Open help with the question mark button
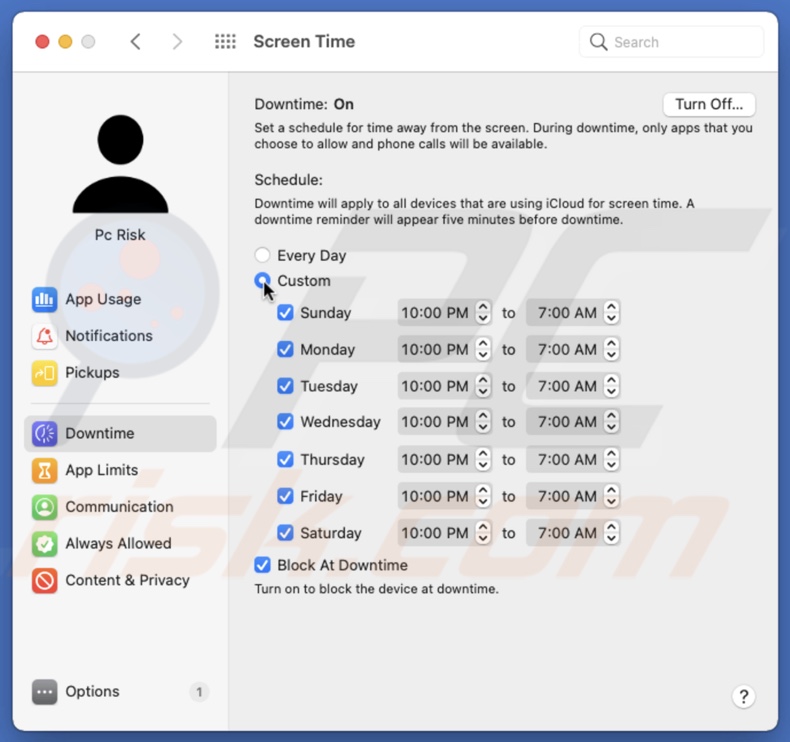The height and width of the screenshot is (742, 790). tap(743, 697)
